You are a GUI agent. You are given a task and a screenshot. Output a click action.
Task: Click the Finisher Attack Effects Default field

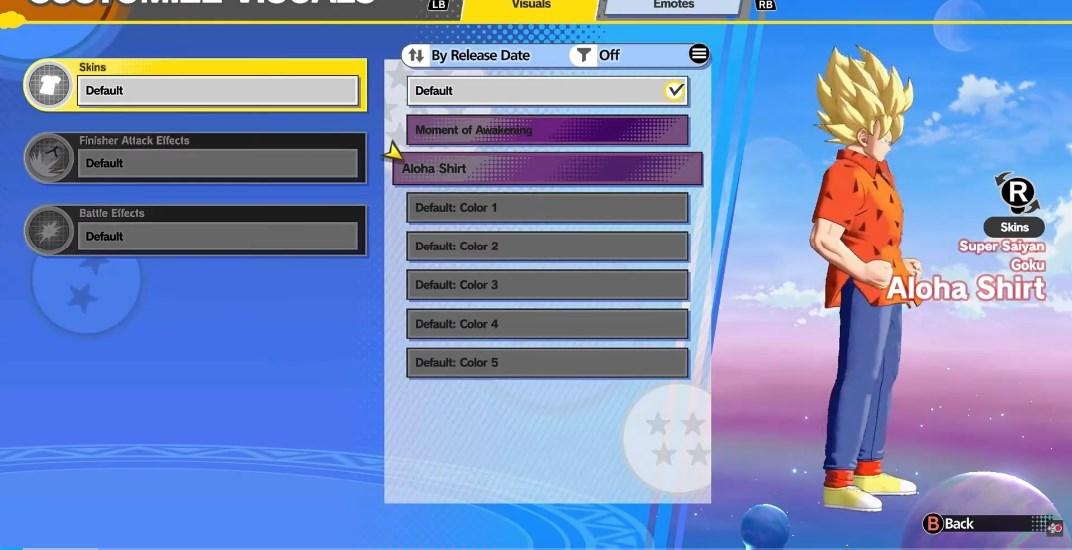[218, 163]
